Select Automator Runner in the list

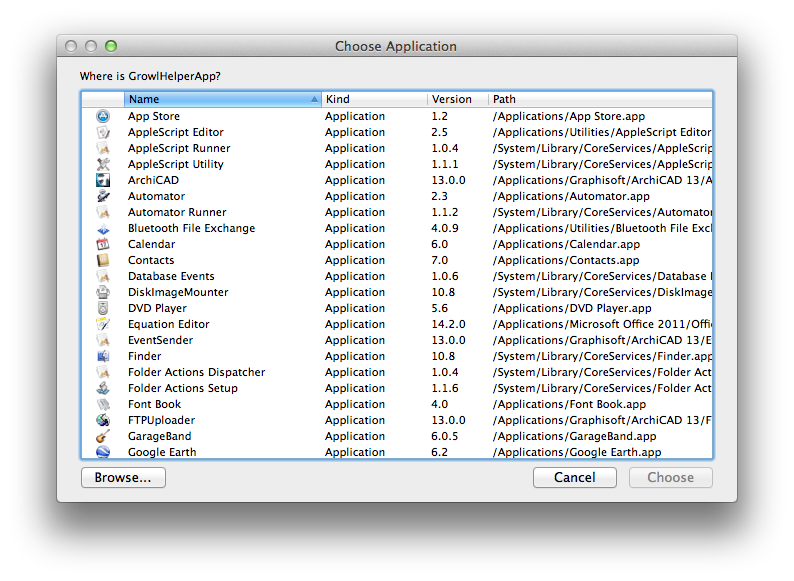coord(177,212)
